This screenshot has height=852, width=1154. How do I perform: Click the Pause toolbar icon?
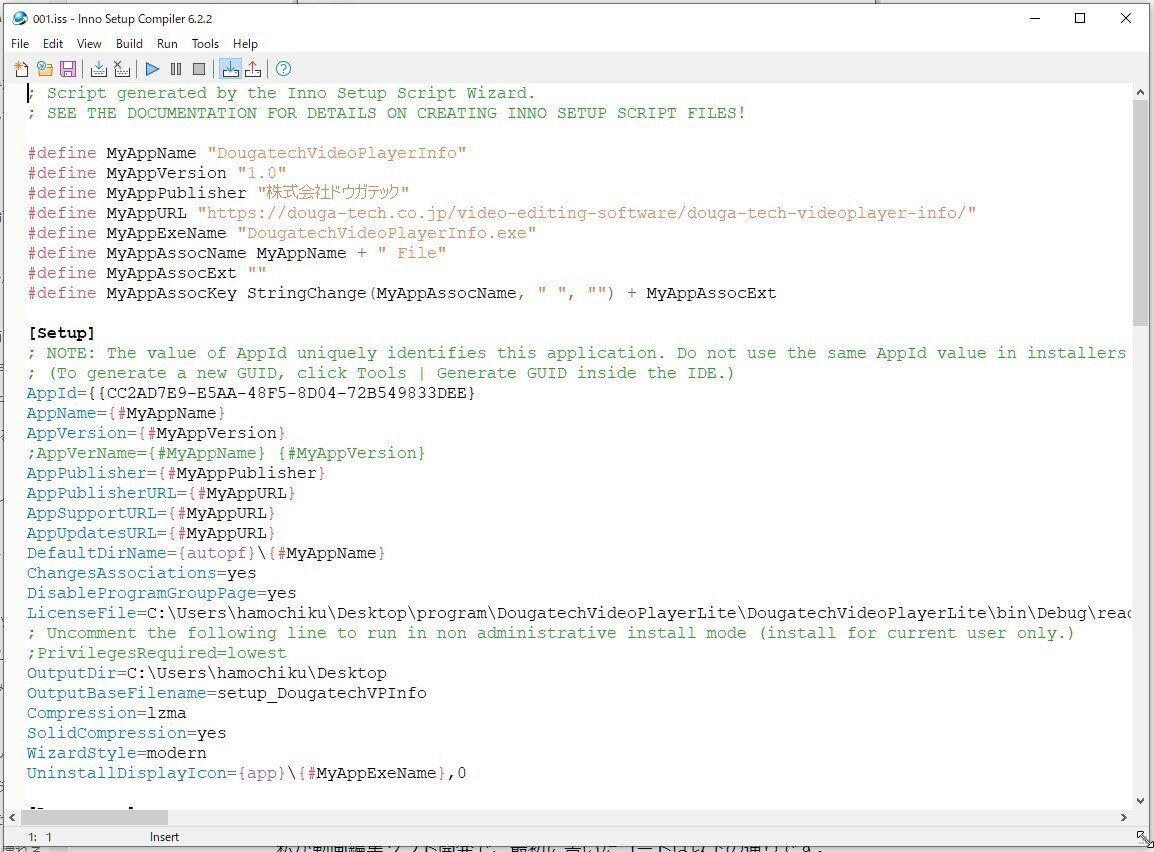pos(176,69)
